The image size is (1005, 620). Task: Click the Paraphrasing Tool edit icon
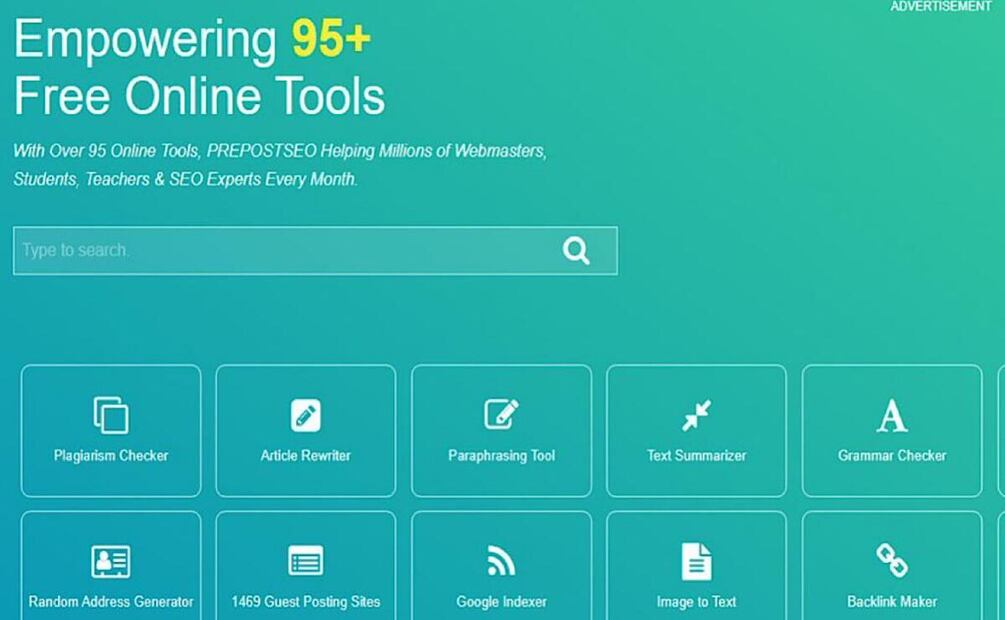pyautogui.click(x=501, y=414)
